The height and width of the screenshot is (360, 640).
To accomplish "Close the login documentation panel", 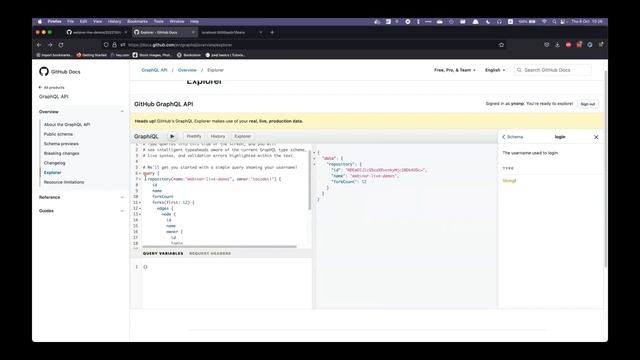I will [596, 137].
